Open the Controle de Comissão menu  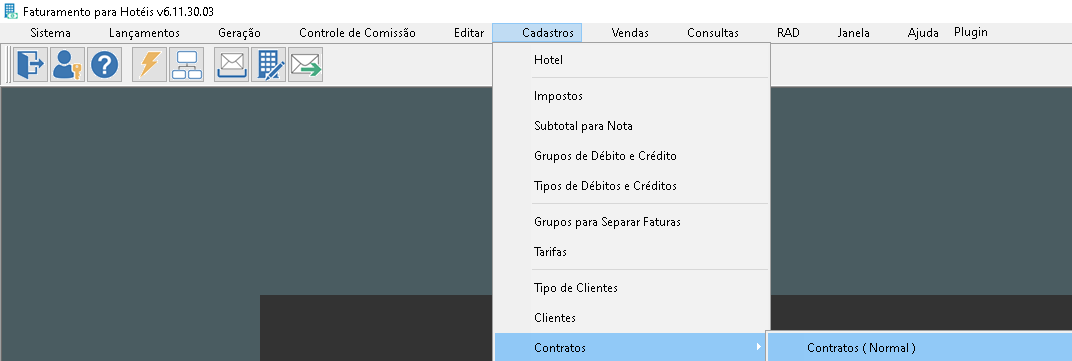(x=358, y=33)
